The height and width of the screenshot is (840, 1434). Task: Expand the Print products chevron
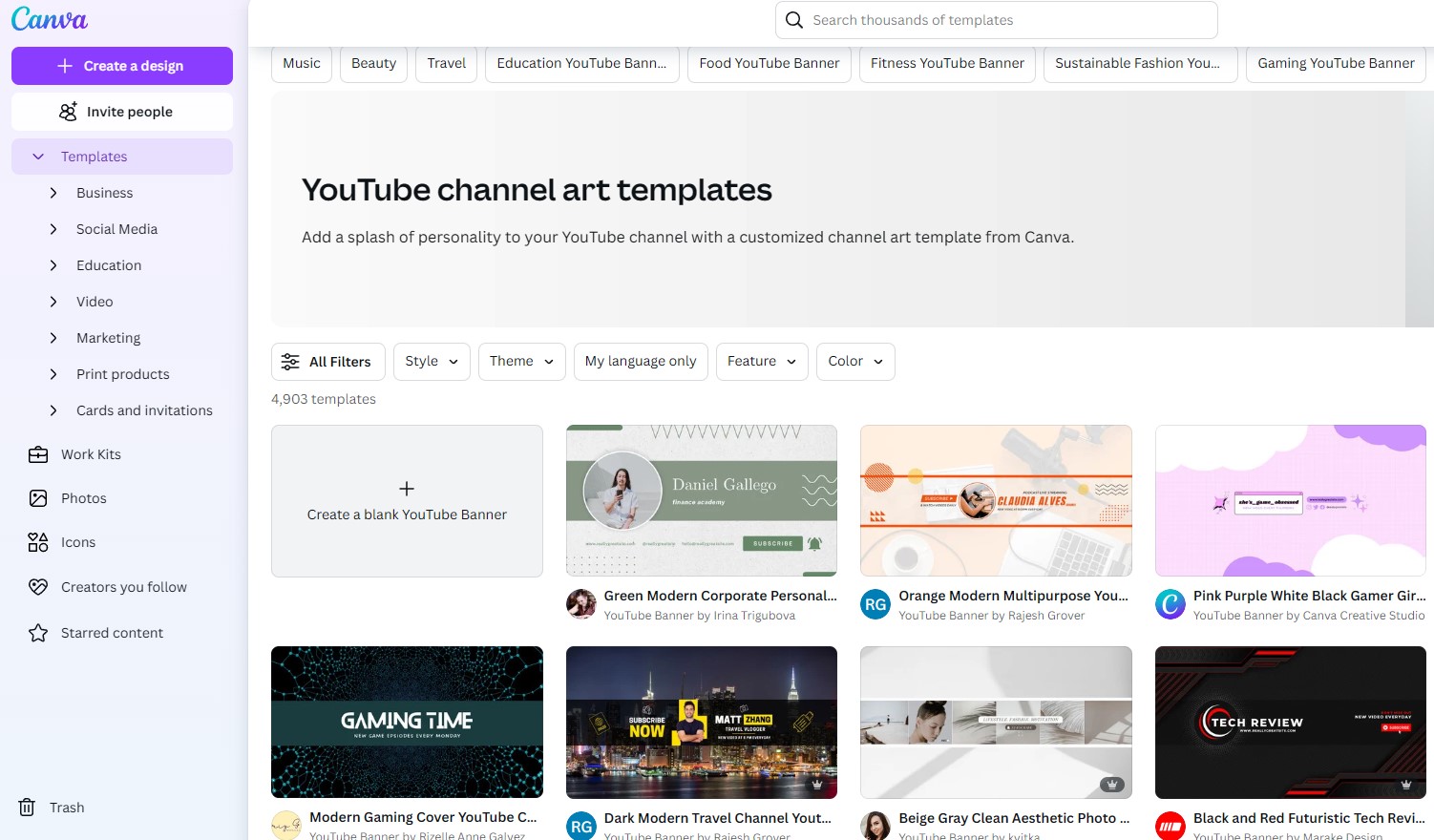[53, 374]
